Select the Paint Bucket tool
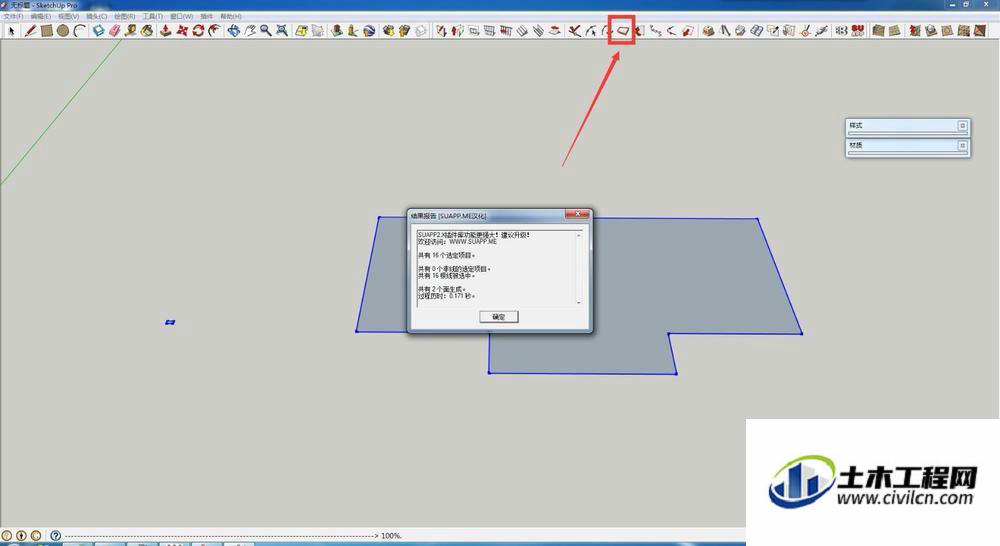Image resolution: width=1000 pixels, height=546 pixels. tap(147, 31)
